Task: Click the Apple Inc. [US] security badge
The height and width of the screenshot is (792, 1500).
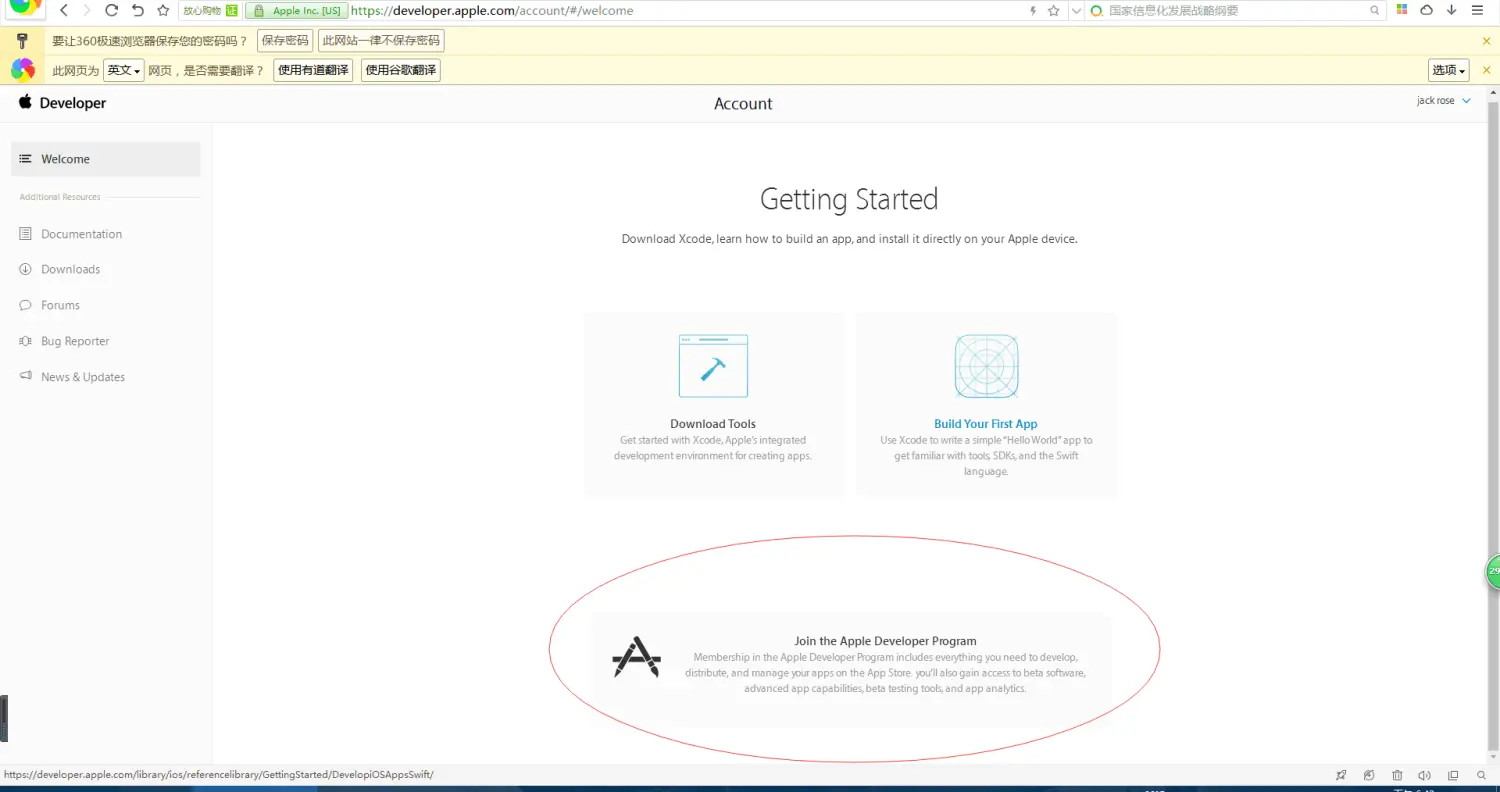Action: [x=297, y=11]
